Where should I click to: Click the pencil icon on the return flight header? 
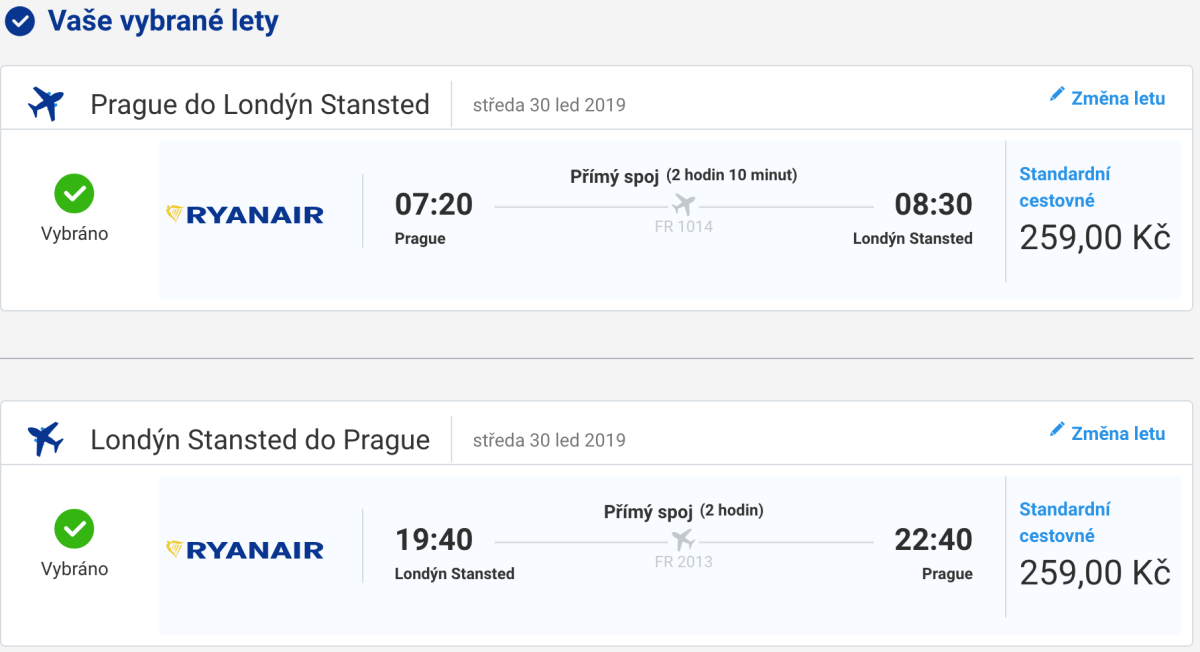1057,429
